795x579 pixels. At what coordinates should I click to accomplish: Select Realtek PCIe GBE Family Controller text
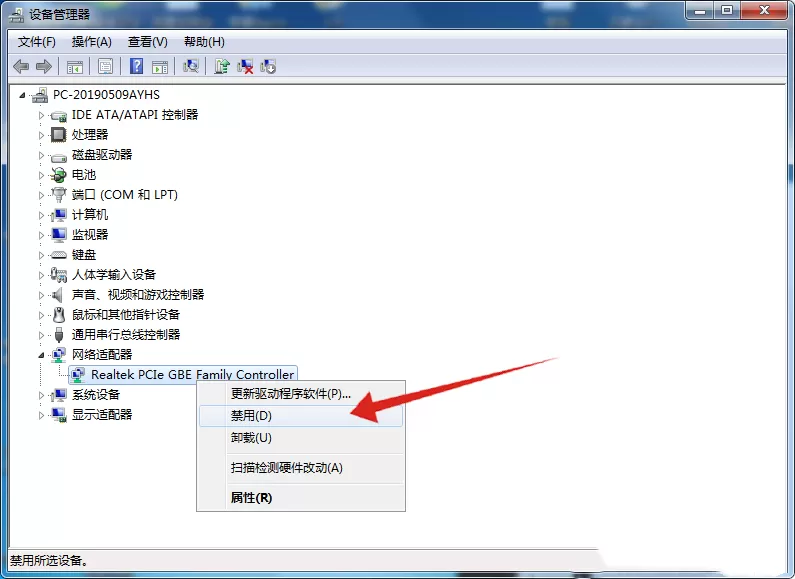coord(193,375)
